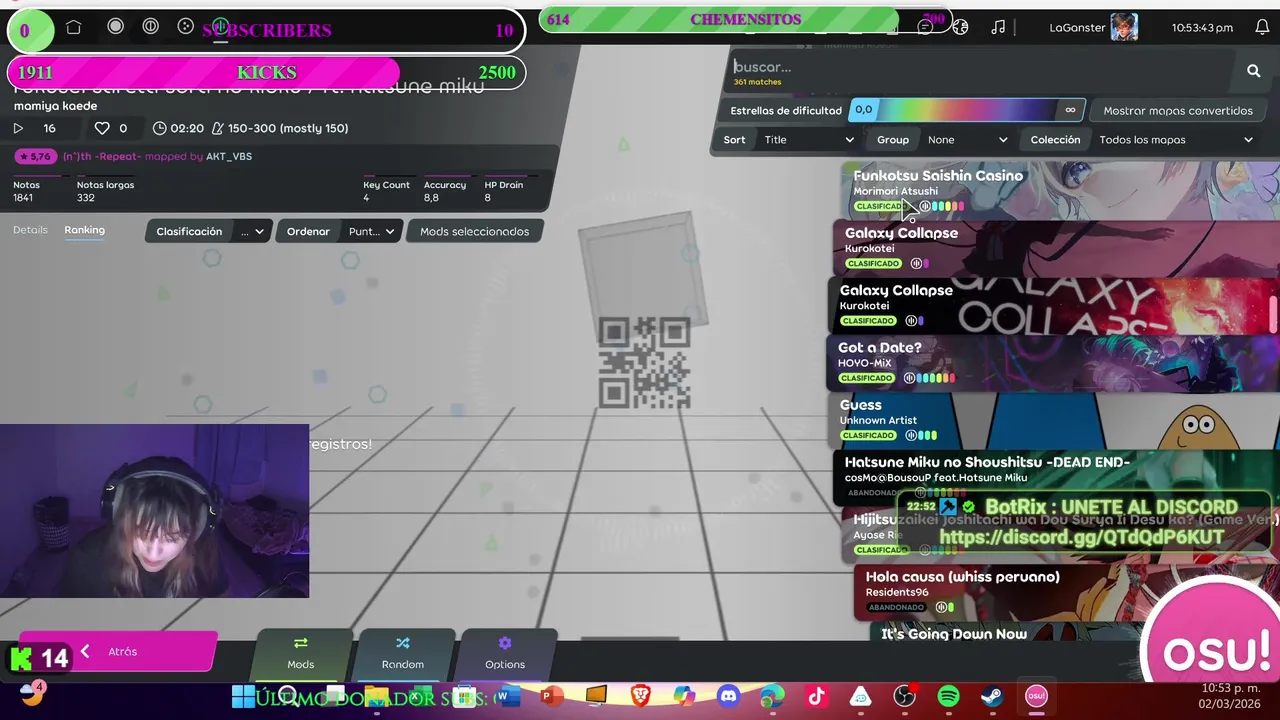The height and width of the screenshot is (720, 1280).
Task: Click the rainbow difficulty stars range bar
Action: 967,110
